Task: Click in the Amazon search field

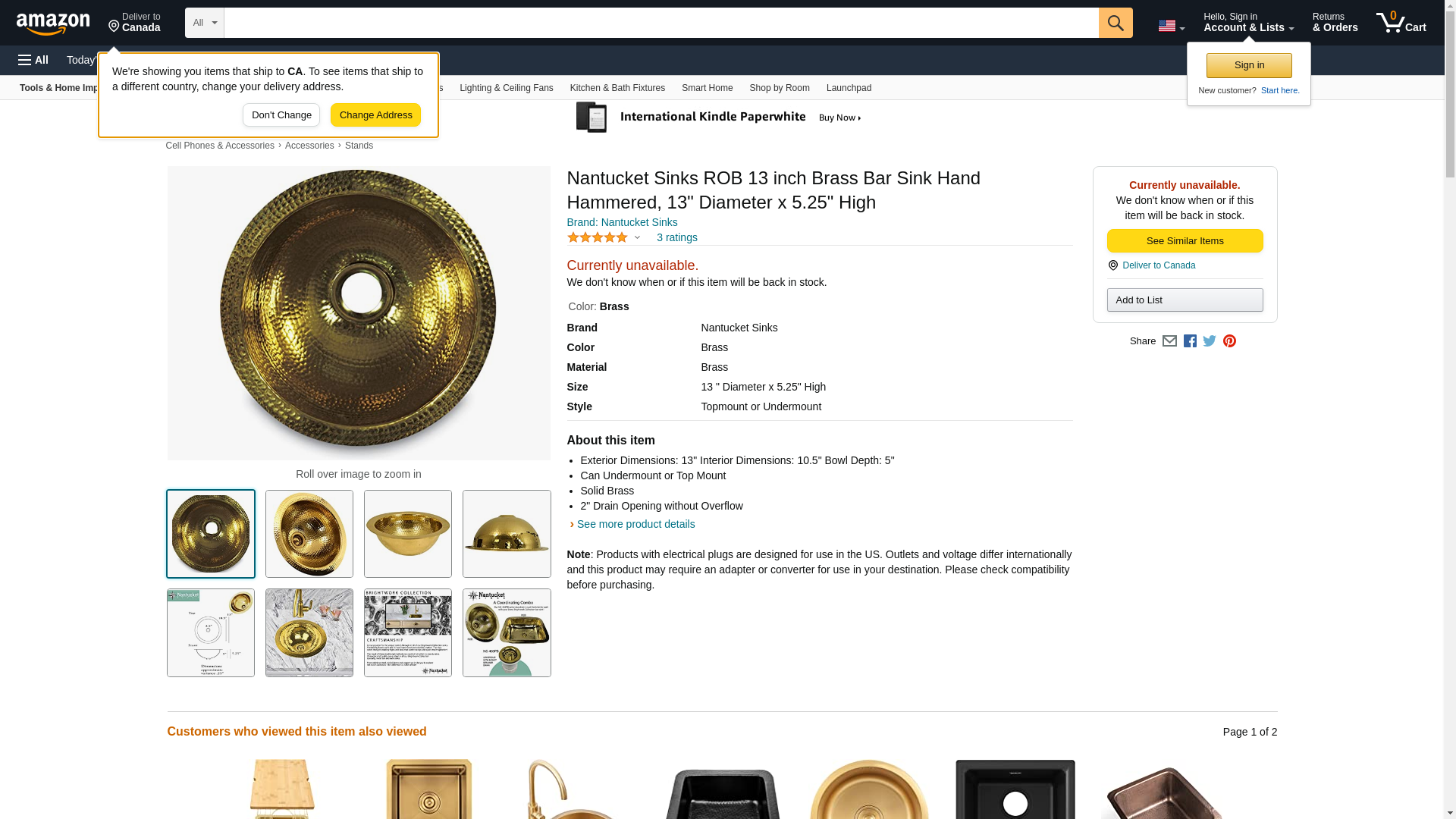Action: [661, 23]
